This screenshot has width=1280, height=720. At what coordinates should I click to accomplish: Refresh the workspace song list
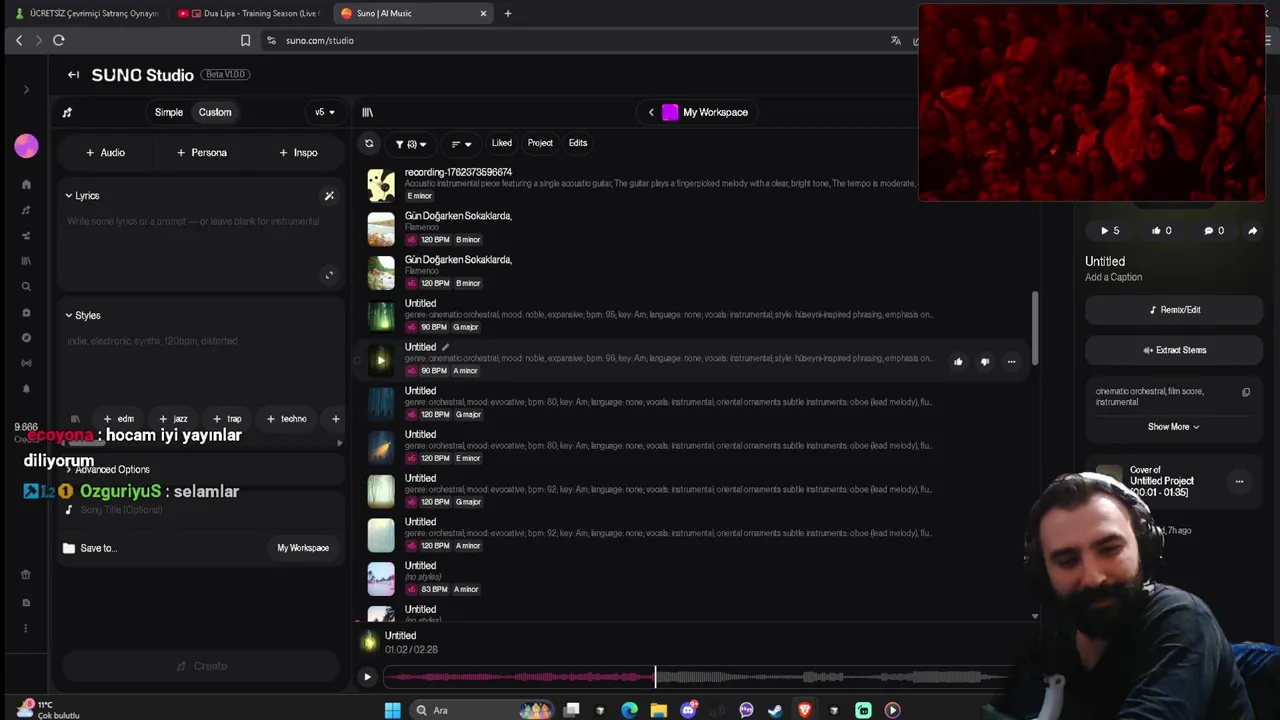click(369, 144)
